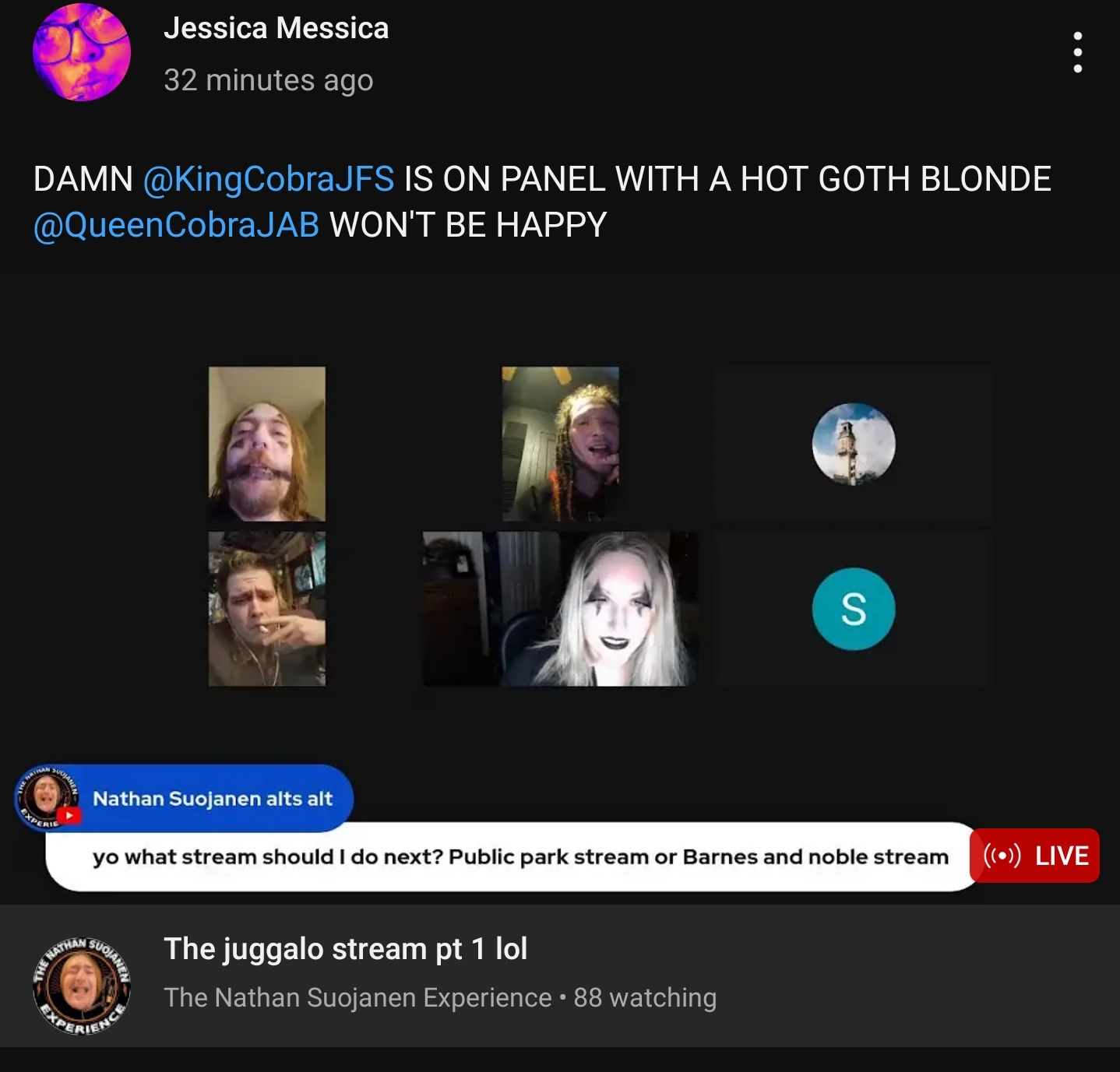Select the dreadlocked man's video tile
The width and height of the screenshot is (1120, 1072).
[560, 444]
